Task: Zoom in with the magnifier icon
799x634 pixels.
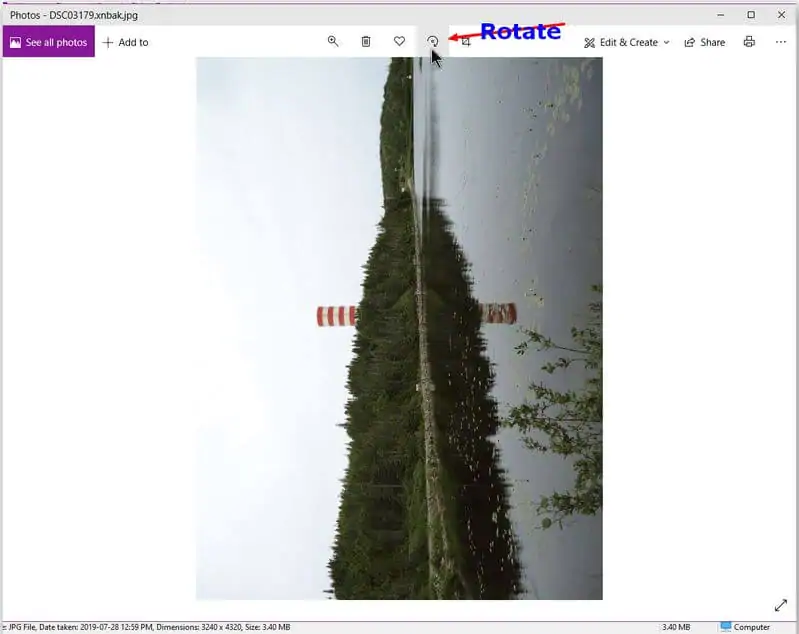Action: click(x=333, y=41)
